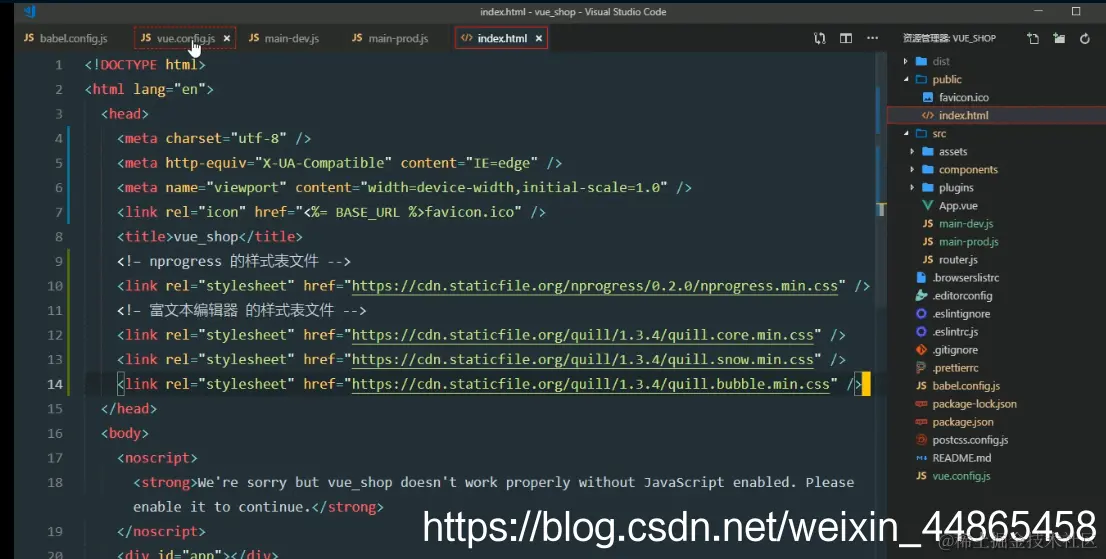Click the open changes compare icon
This screenshot has width=1106, height=559.
[820, 38]
